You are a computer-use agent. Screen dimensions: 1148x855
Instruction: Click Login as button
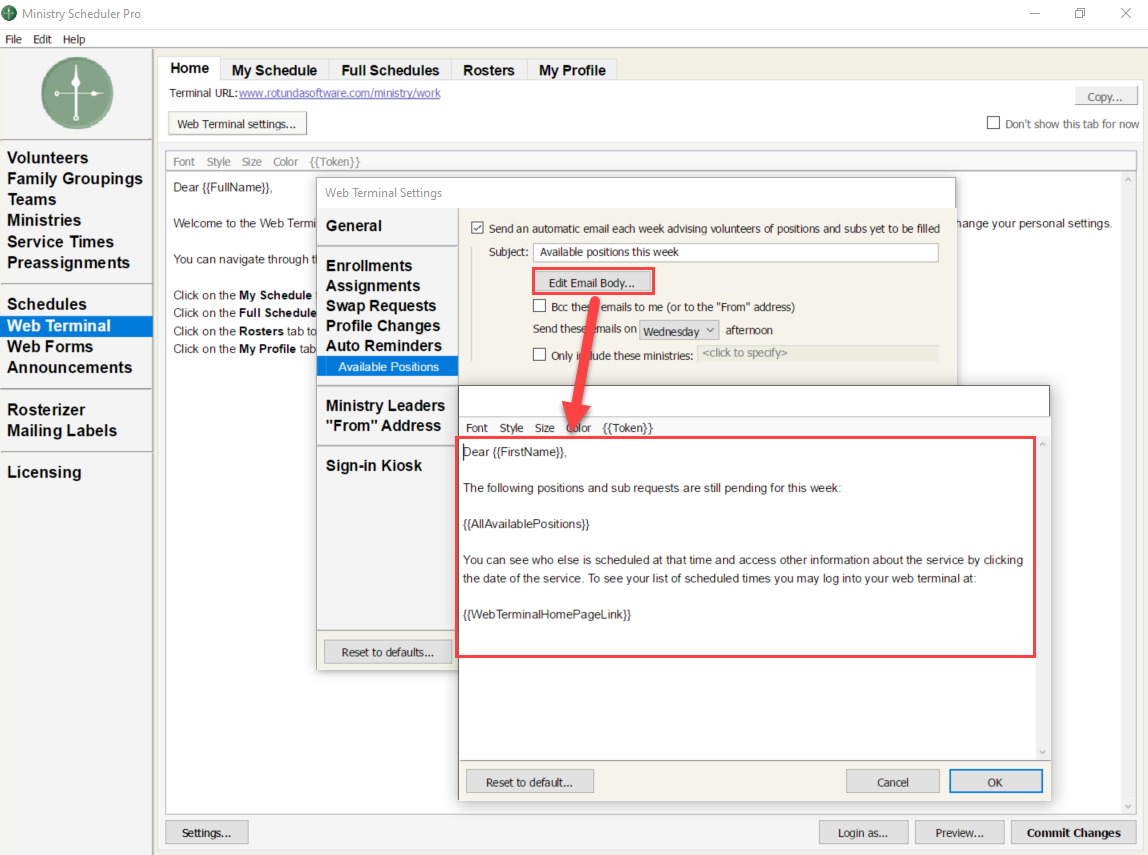(863, 832)
